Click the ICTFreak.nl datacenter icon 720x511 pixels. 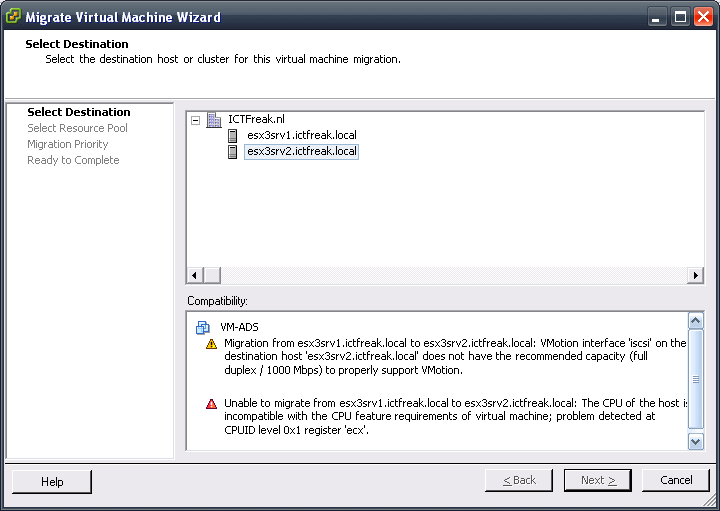coord(214,120)
